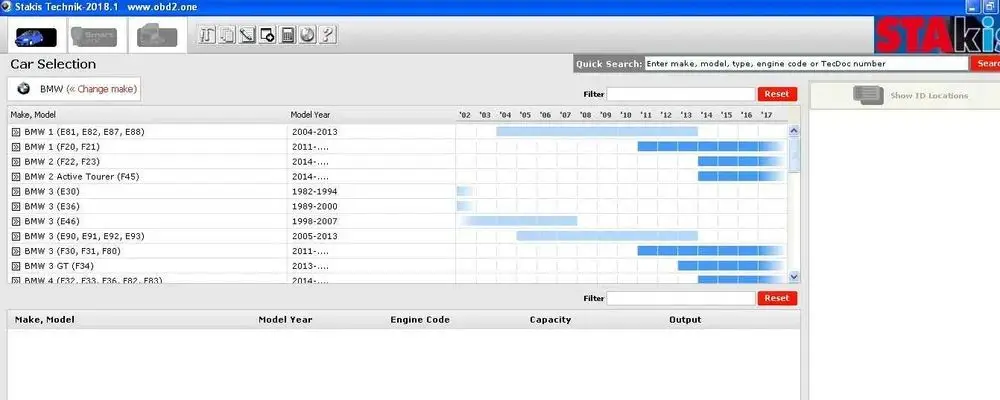Expand BMW 3 (E90, E91, E92, E93) row icon

click(16, 236)
